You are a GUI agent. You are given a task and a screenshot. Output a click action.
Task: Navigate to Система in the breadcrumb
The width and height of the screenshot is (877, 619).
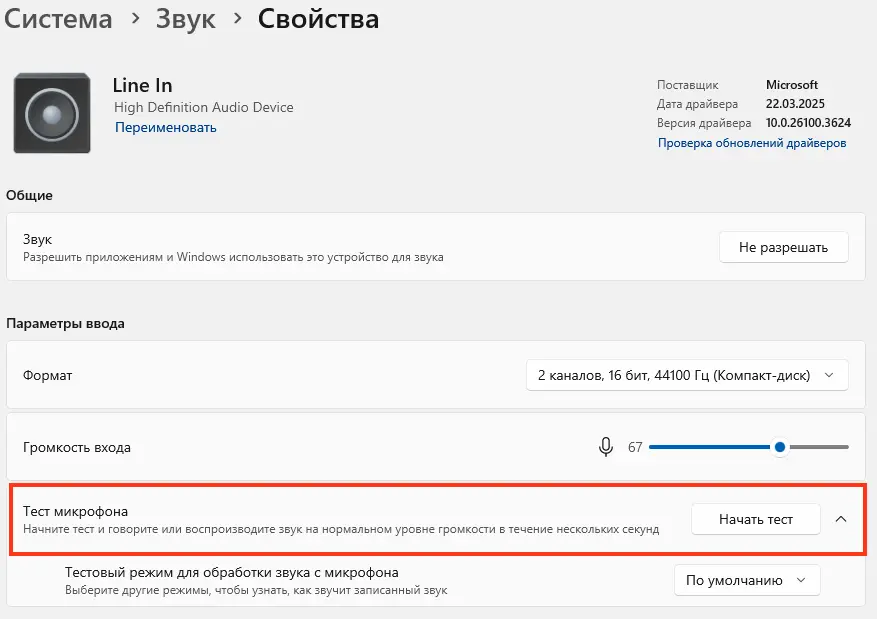tap(59, 19)
